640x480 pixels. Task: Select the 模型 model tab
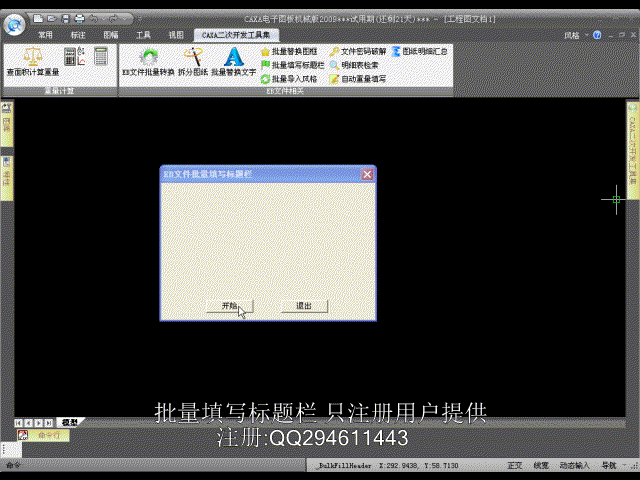coord(70,422)
